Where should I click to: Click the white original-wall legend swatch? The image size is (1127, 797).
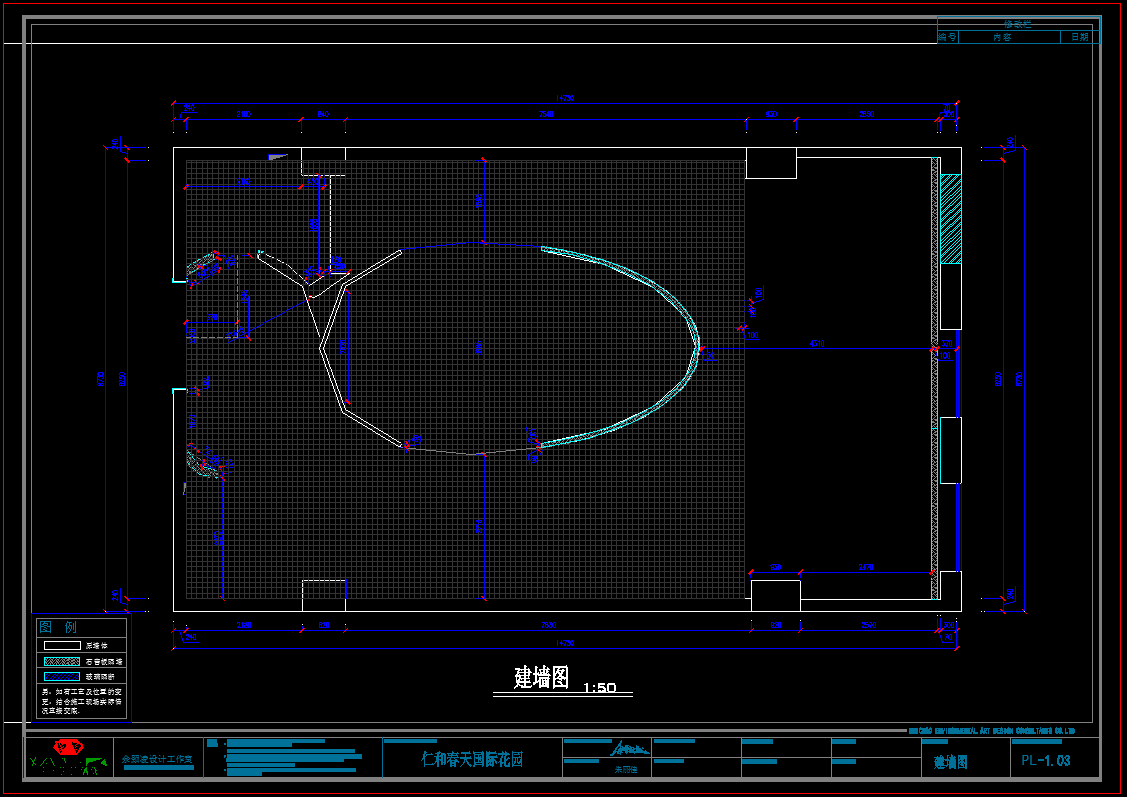click(x=62, y=645)
